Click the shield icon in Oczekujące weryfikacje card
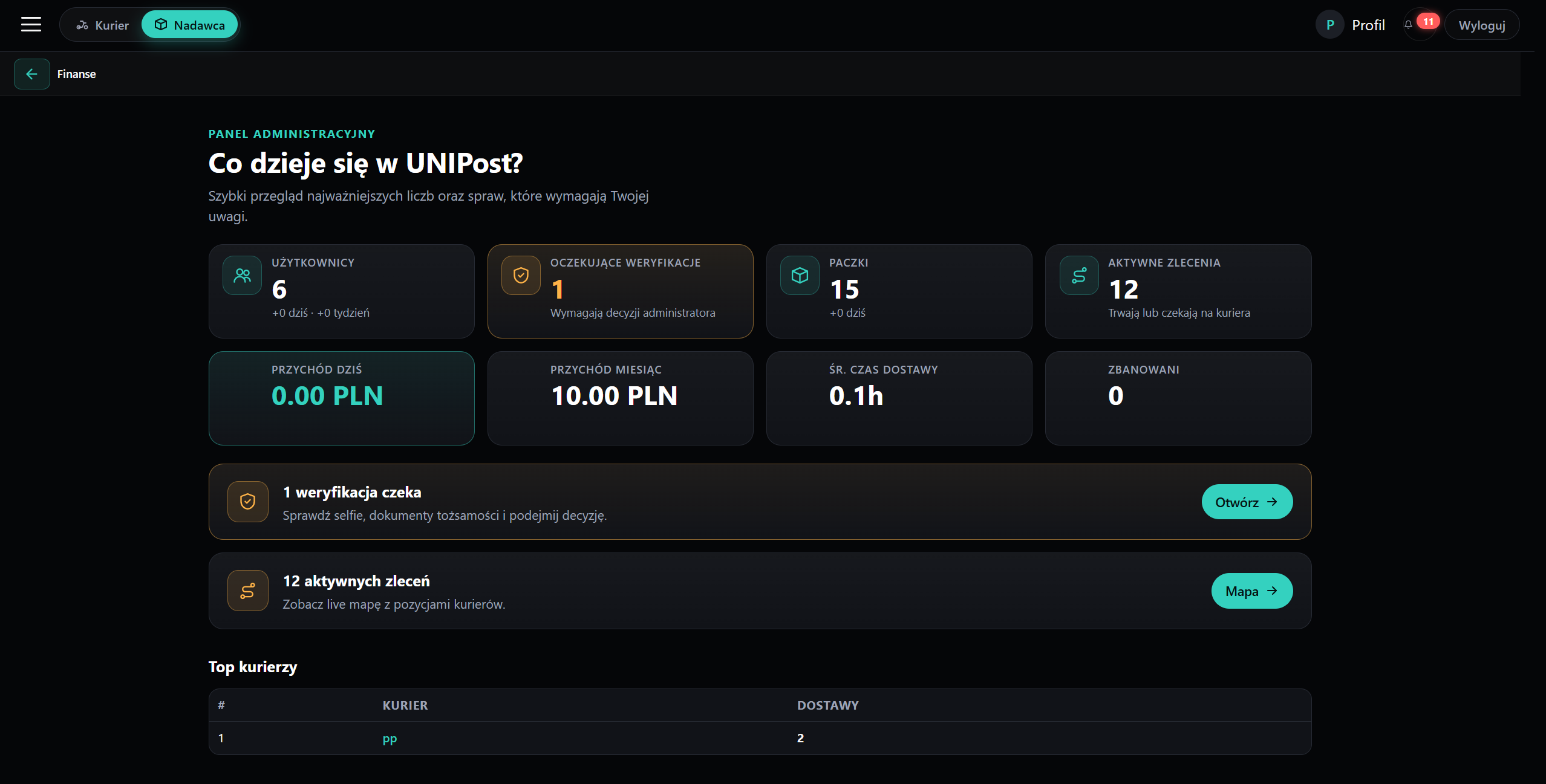The image size is (1546, 784). (x=521, y=276)
